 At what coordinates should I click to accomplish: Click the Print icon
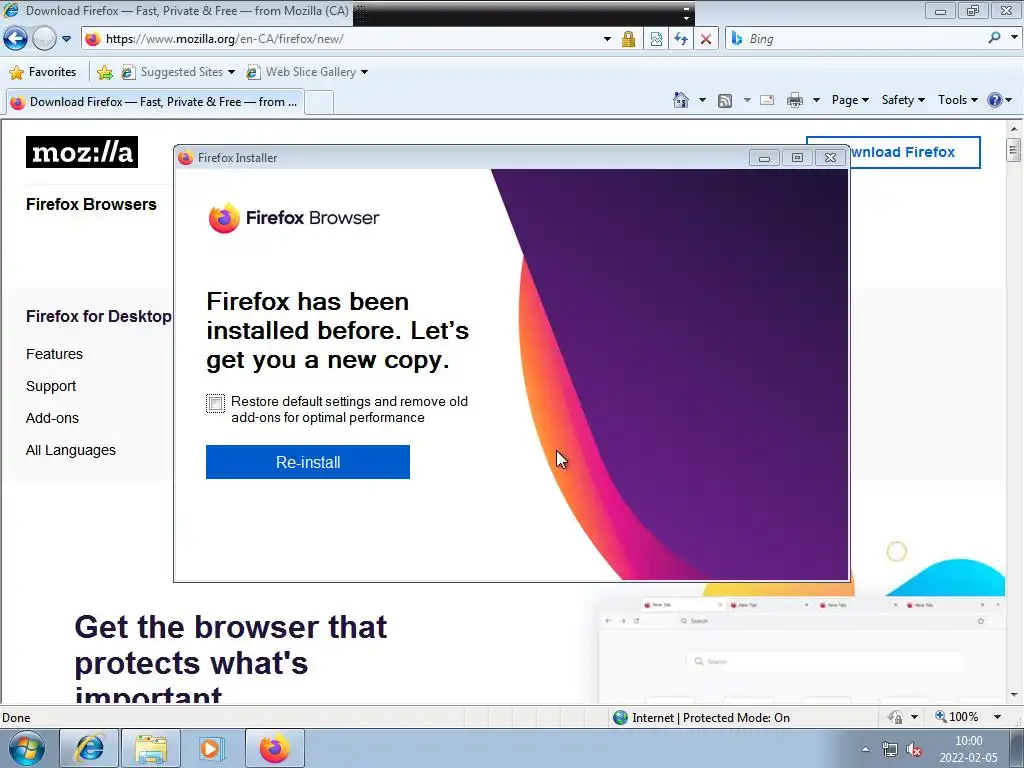pos(795,100)
